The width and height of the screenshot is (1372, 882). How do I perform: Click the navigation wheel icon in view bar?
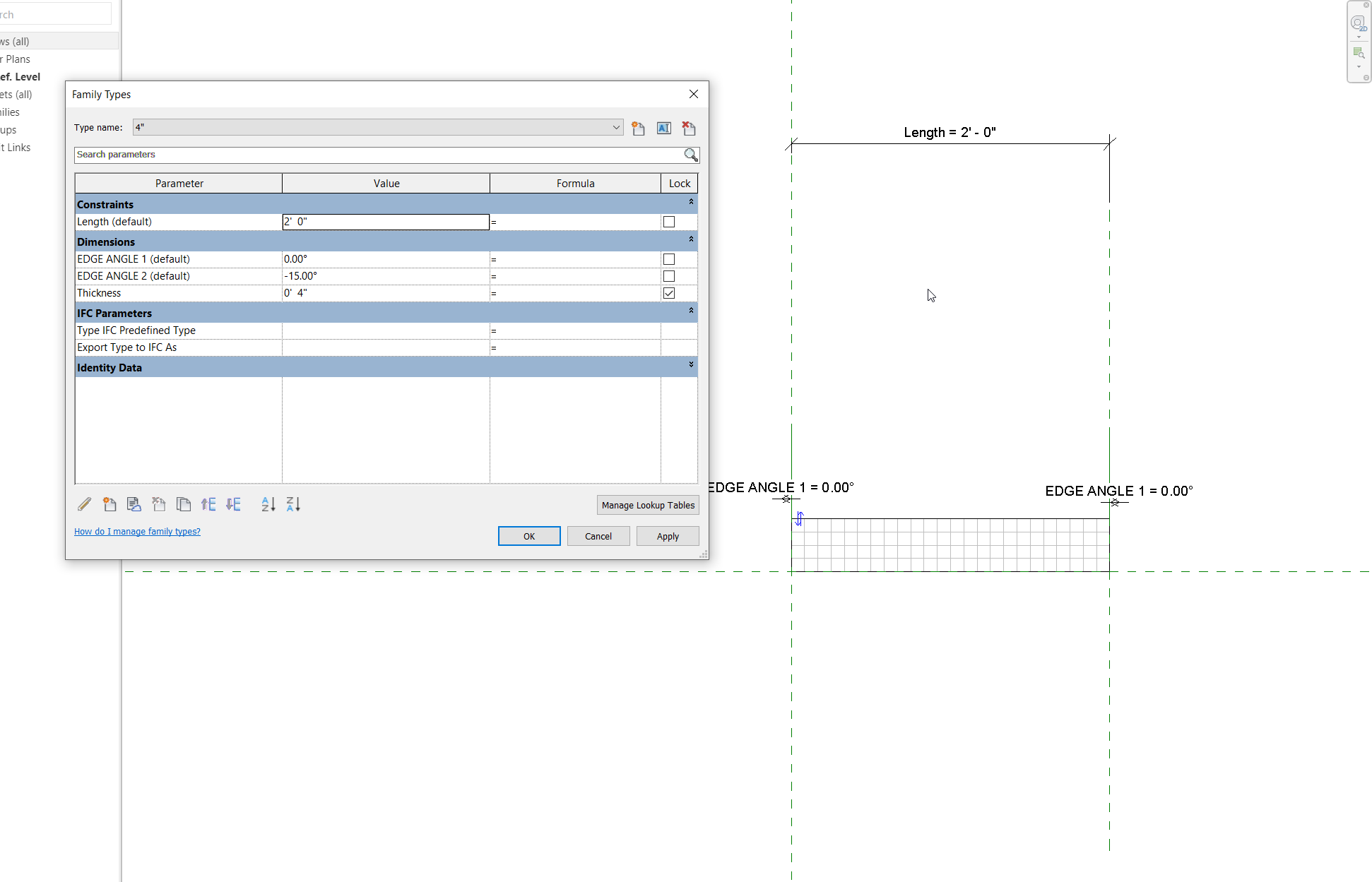point(1358,23)
